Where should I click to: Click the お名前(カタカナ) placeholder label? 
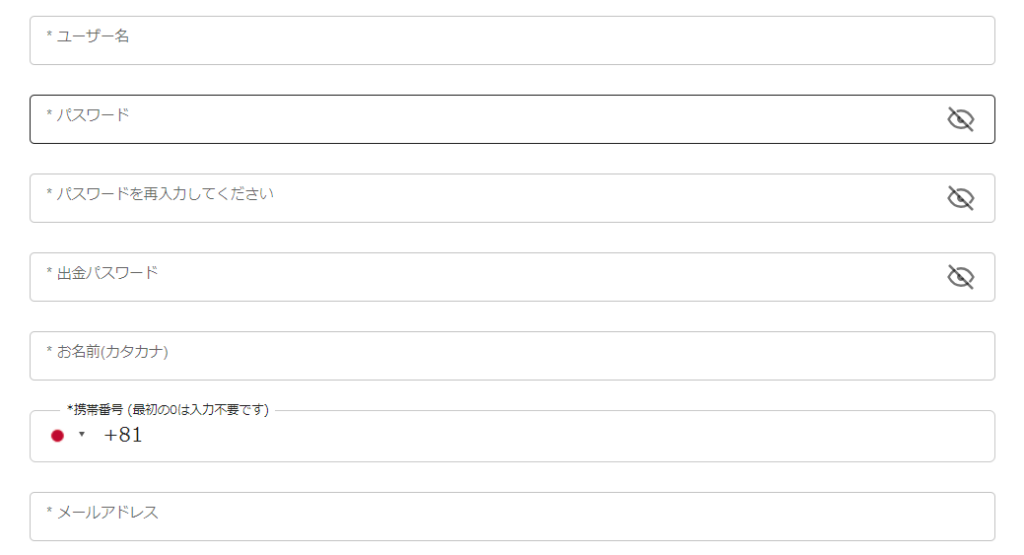point(107,352)
